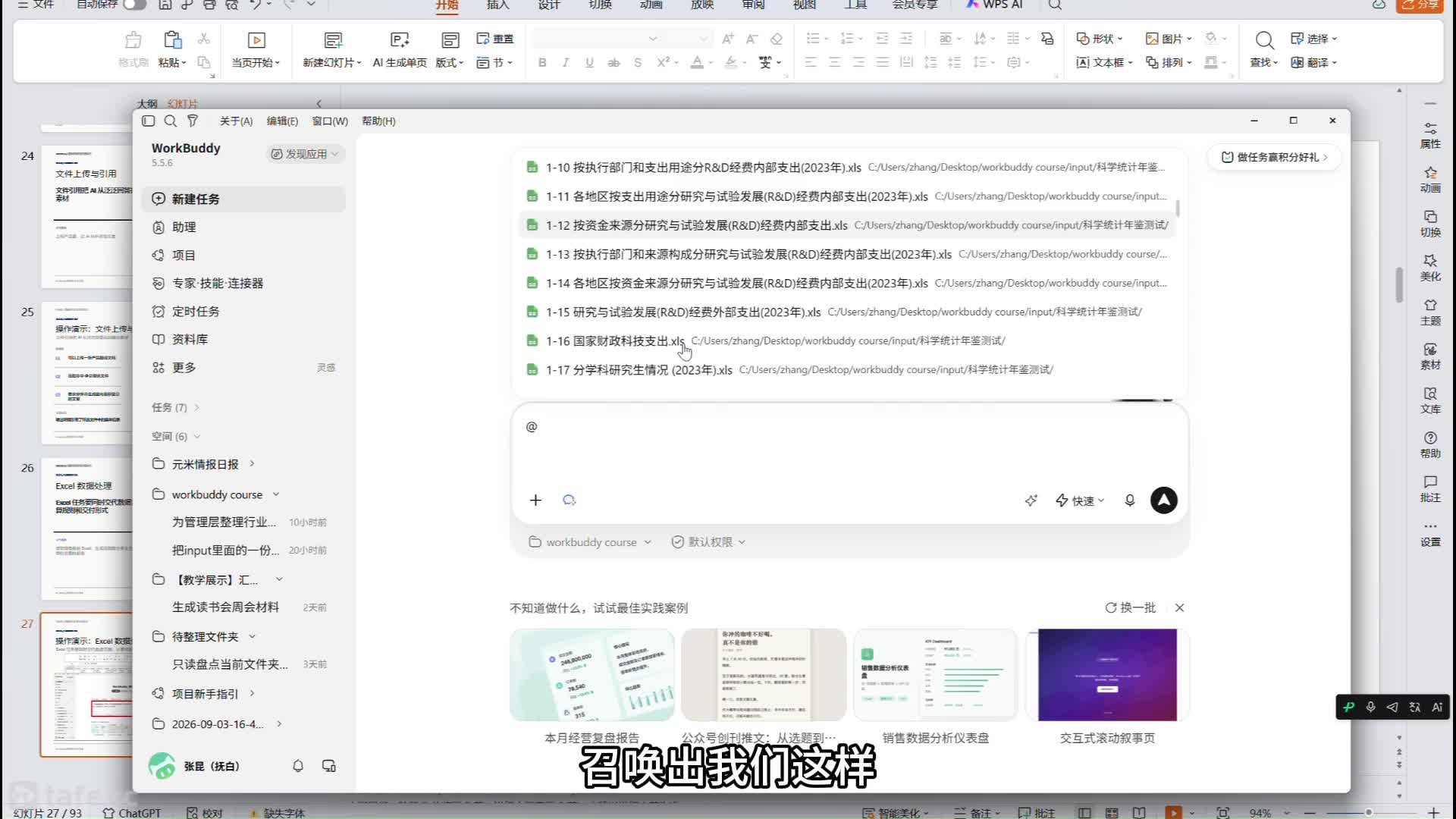Open the 动画 animation panel in WPS sidebar

tap(1430, 180)
